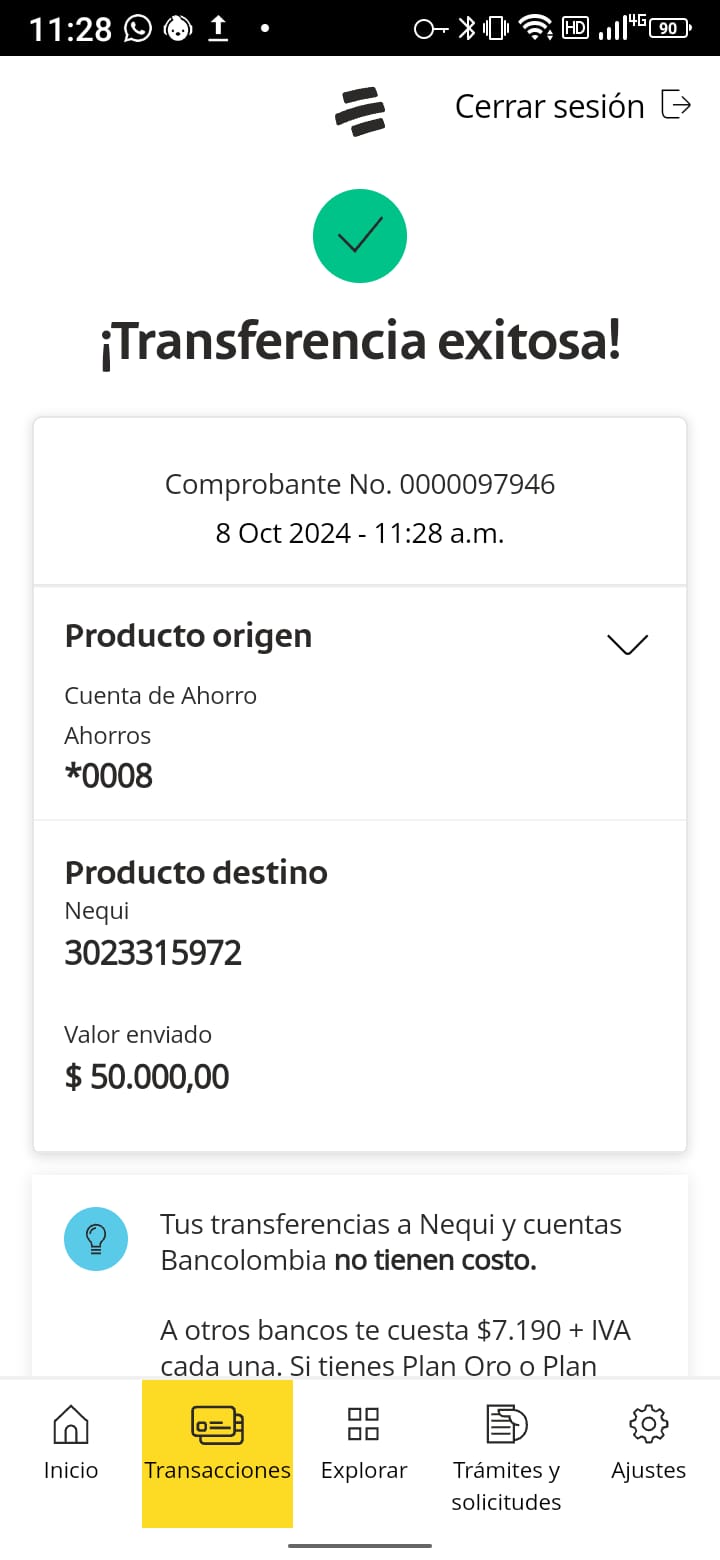Tap the Inicio house icon

(x=71, y=1423)
